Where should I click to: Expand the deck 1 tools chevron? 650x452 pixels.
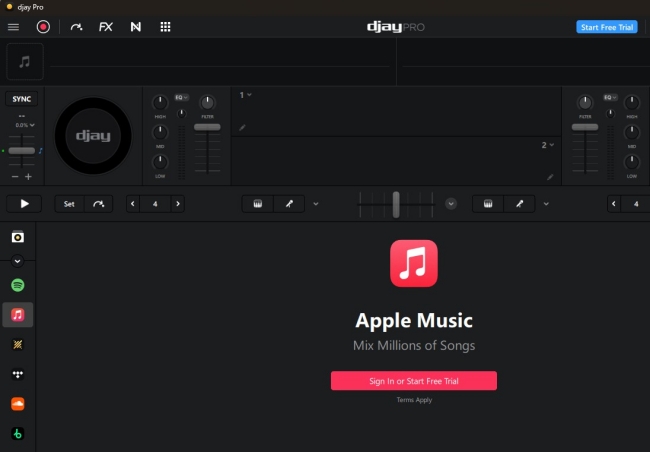pyautogui.click(x=316, y=204)
